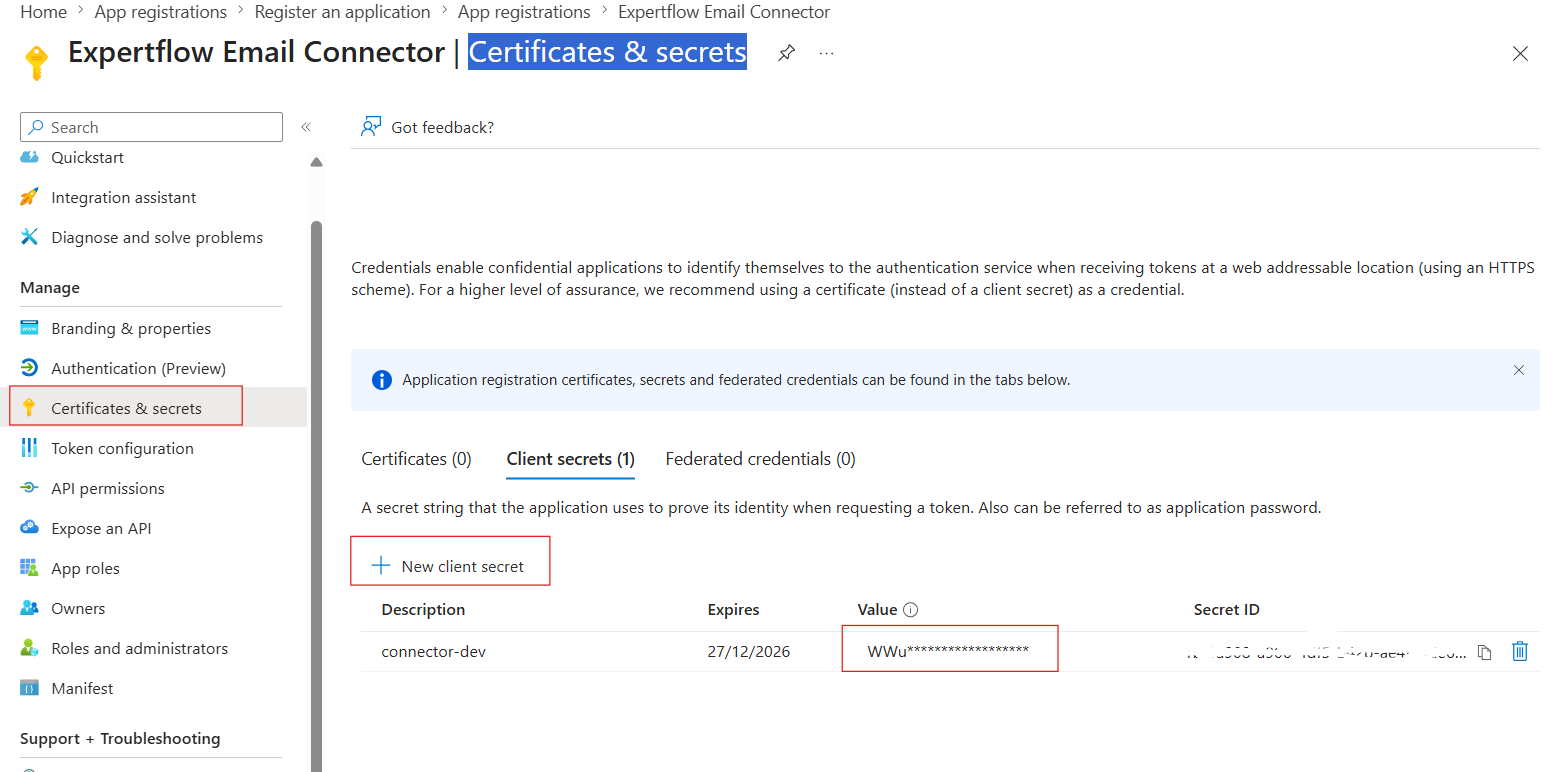Copy the Secret ID to clipboard
This screenshot has width=1562, height=772.
1485,652
